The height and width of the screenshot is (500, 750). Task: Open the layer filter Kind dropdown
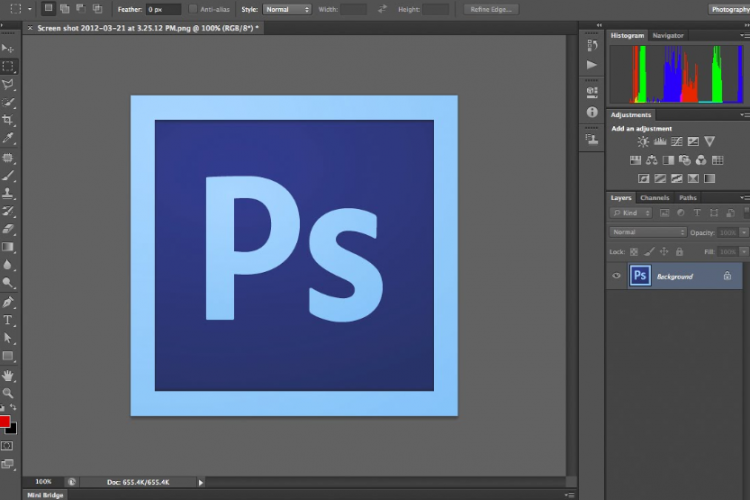pos(631,213)
